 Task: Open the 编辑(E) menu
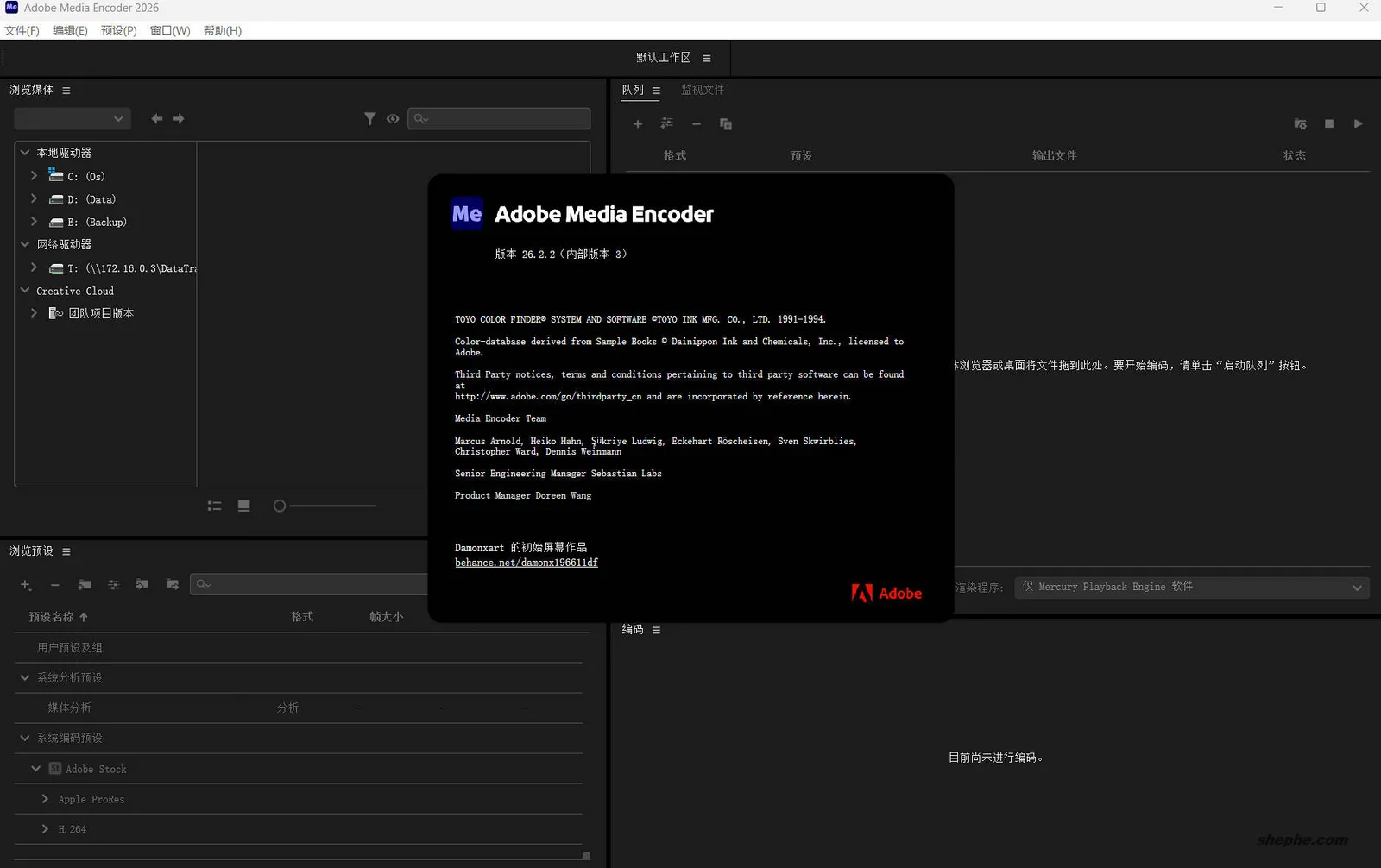(x=70, y=30)
